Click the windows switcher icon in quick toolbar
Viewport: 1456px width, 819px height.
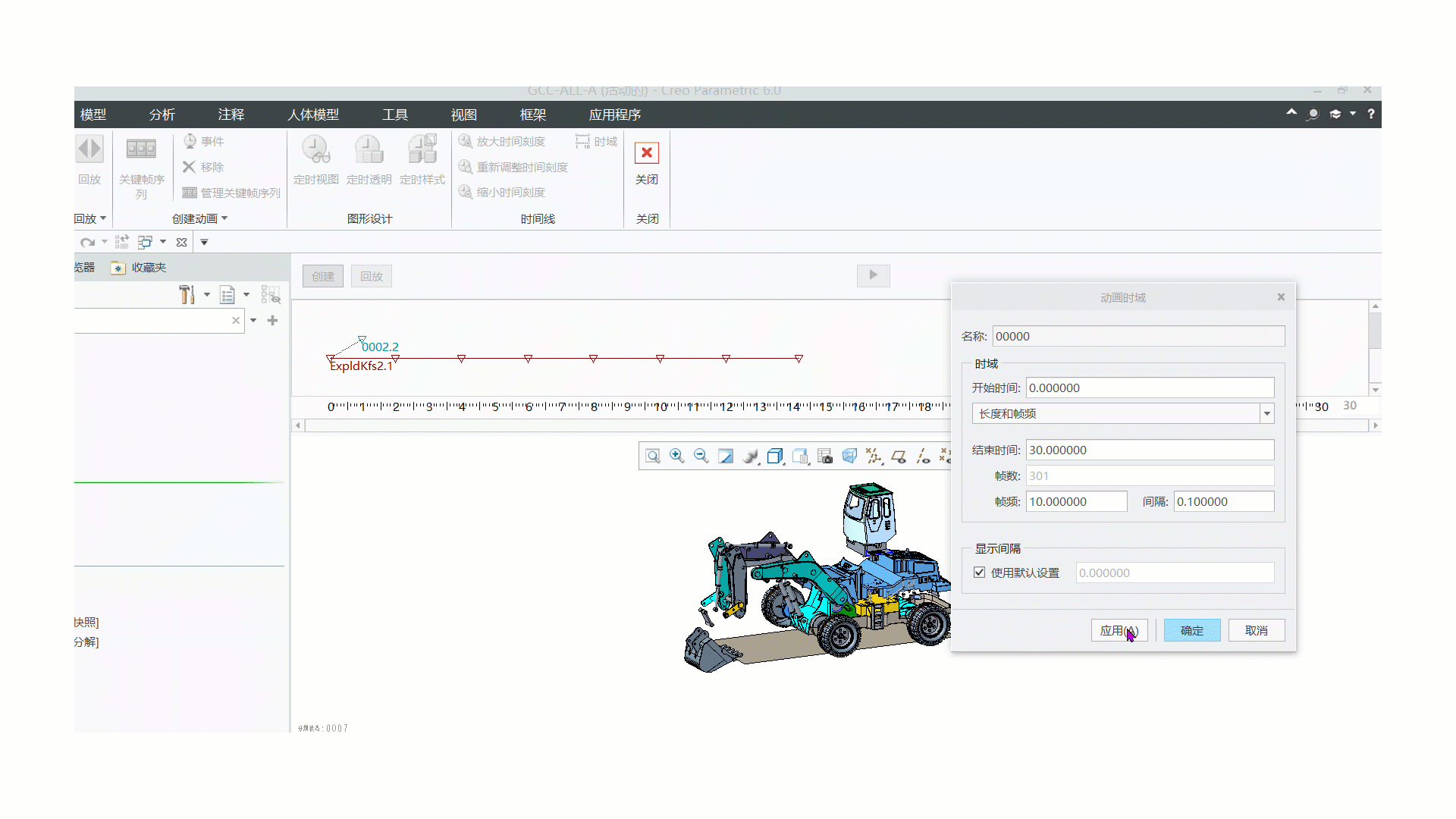(x=145, y=242)
